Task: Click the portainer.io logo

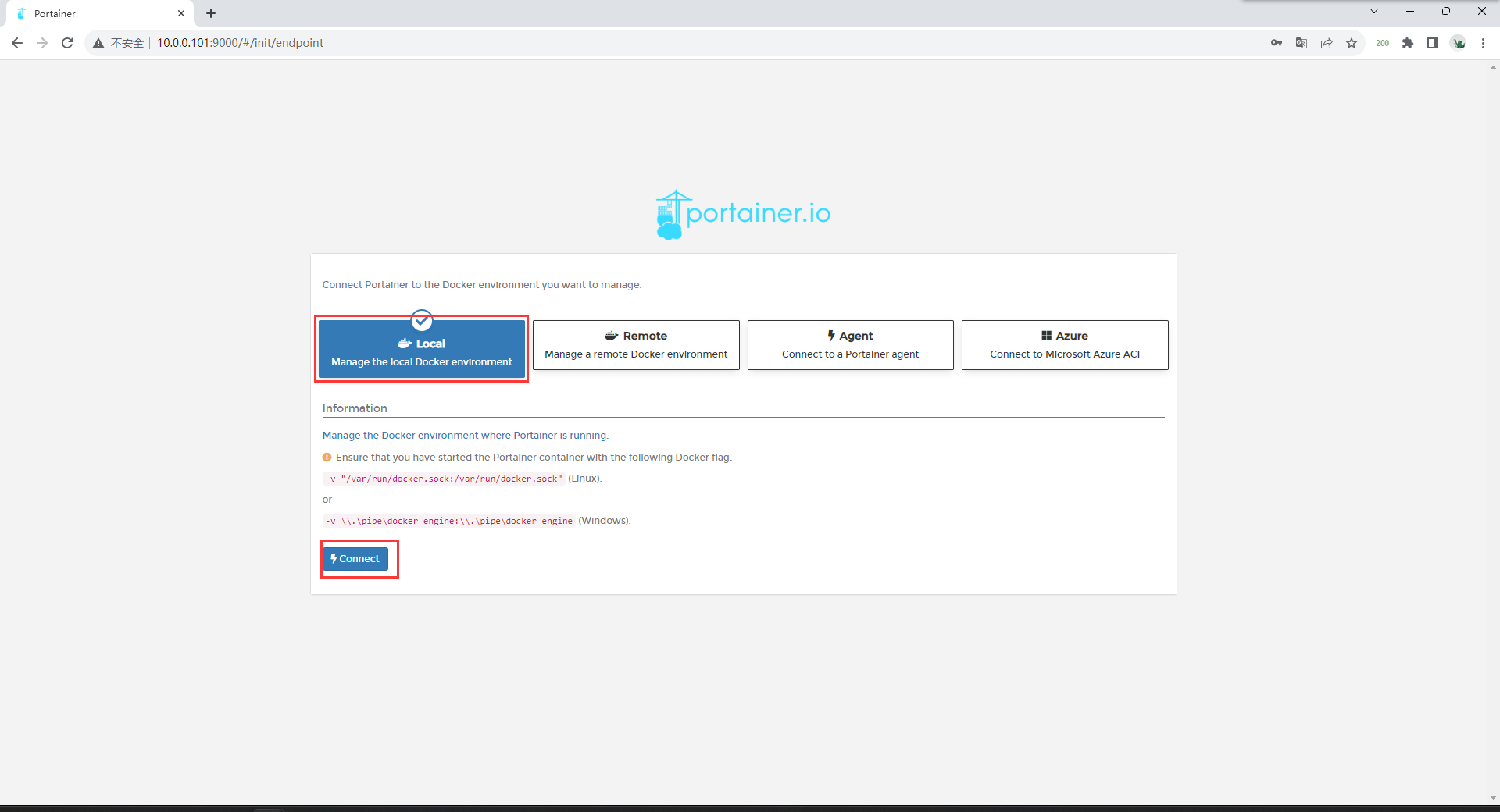Action: (x=743, y=214)
